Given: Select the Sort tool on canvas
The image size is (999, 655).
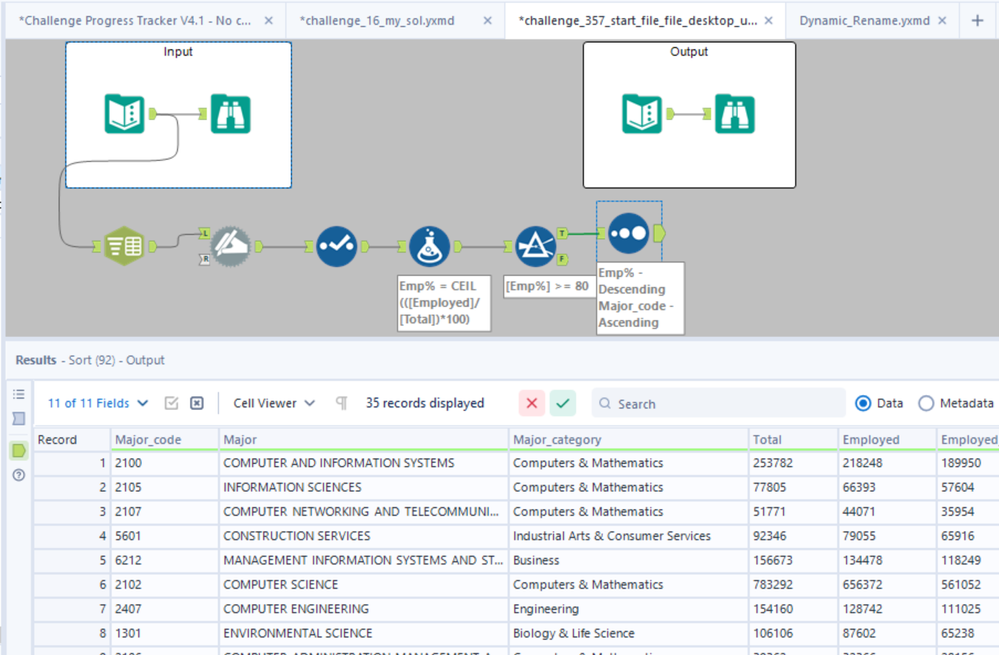Looking at the screenshot, I should click(x=627, y=232).
